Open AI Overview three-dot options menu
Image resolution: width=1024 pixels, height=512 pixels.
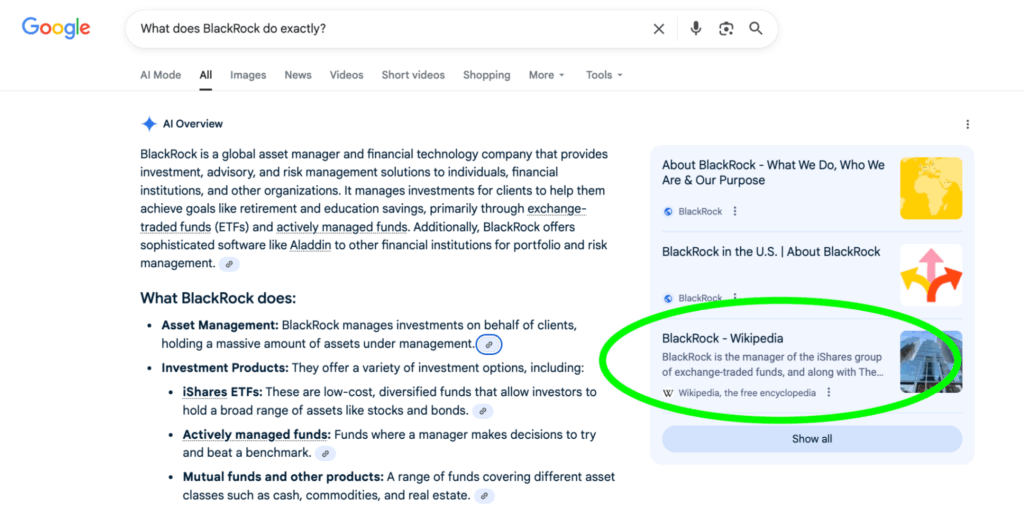click(967, 125)
